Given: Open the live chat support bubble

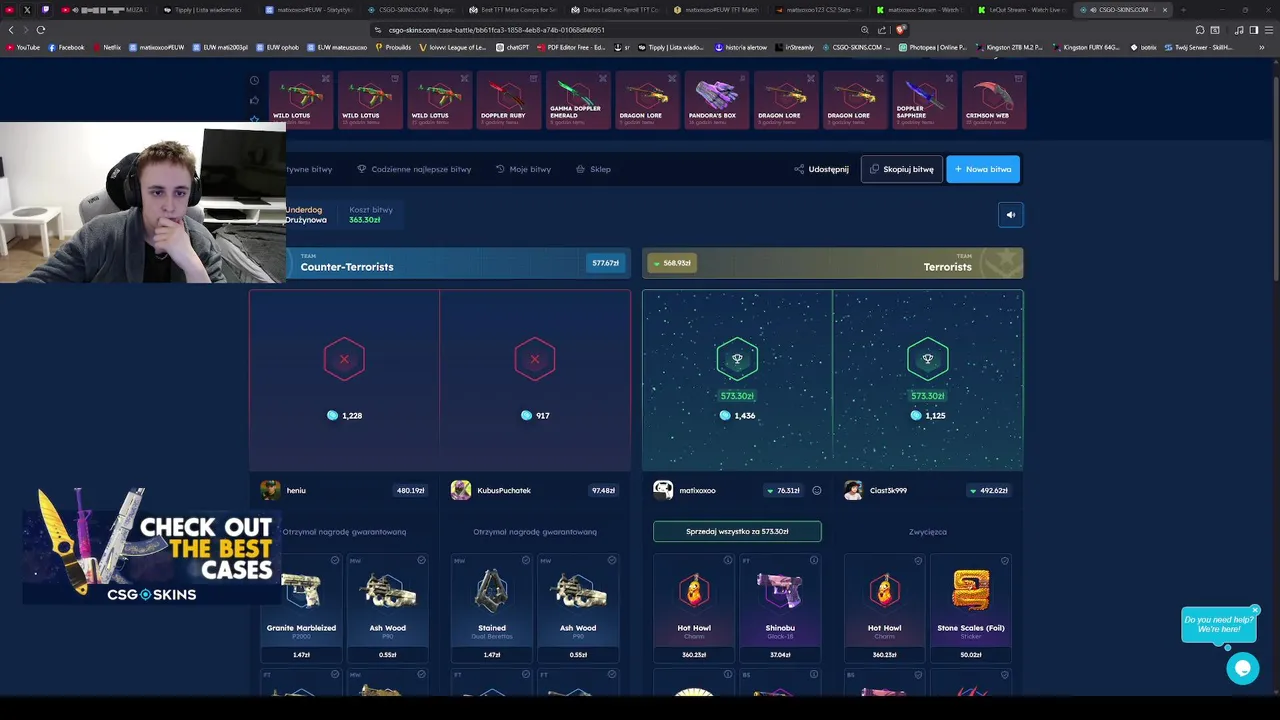Looking at the screenshot, I should (x=1242, y=668).
